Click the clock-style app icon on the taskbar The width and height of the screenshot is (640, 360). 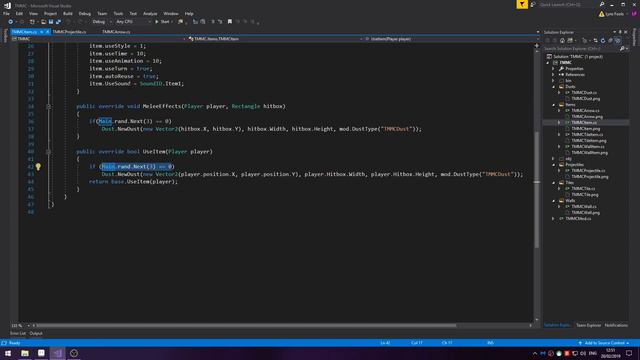[x=74, y=353]
